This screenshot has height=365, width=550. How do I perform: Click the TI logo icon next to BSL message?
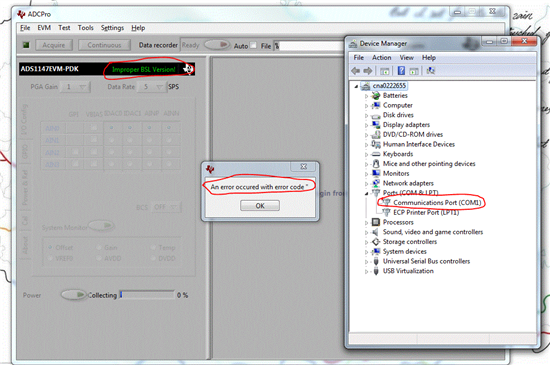click(188, 69)
